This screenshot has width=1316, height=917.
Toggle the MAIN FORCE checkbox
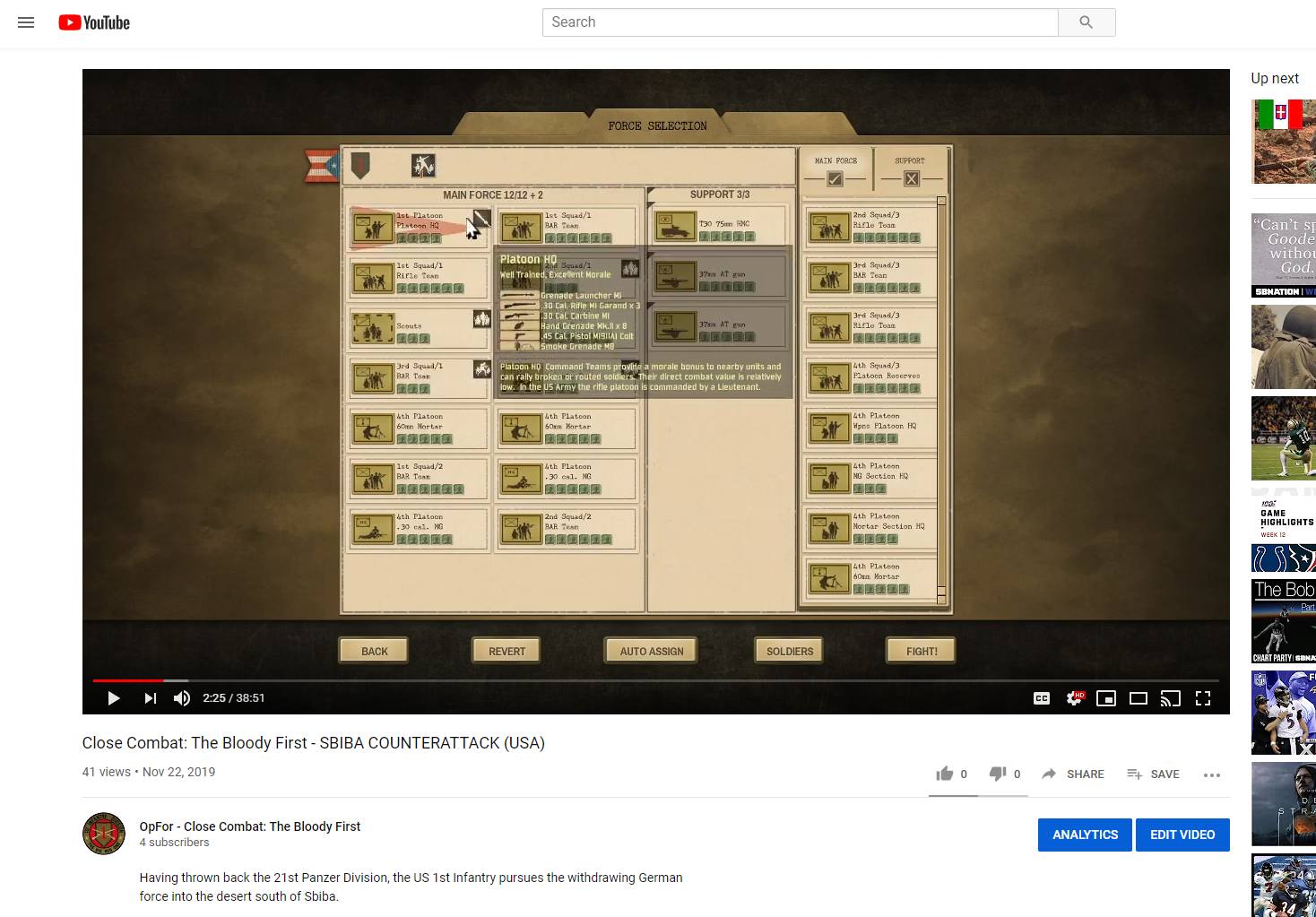835,178
